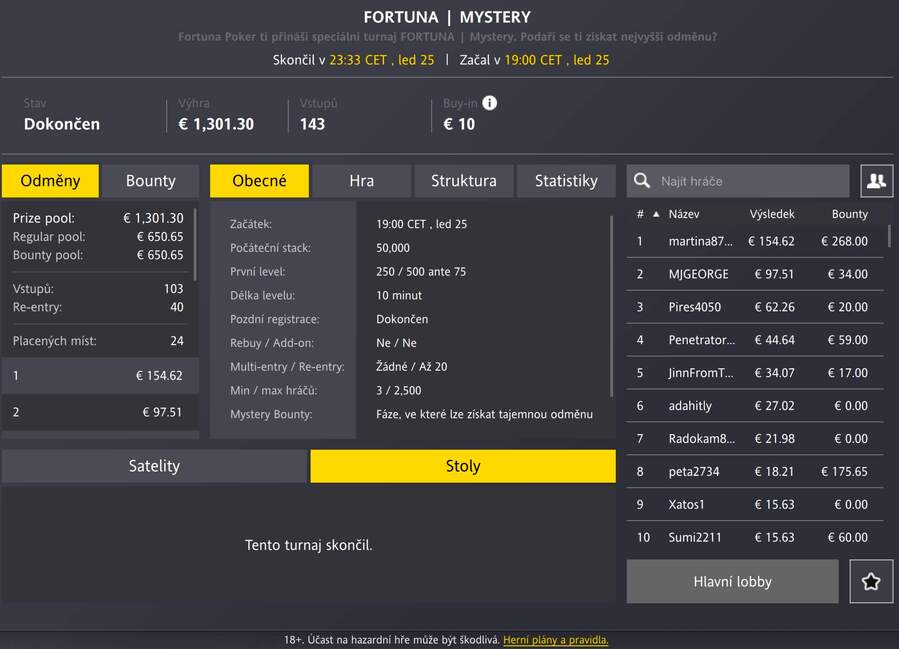899x649 pixels.
Task: Select player Pires4050 row
Action: 755,307
